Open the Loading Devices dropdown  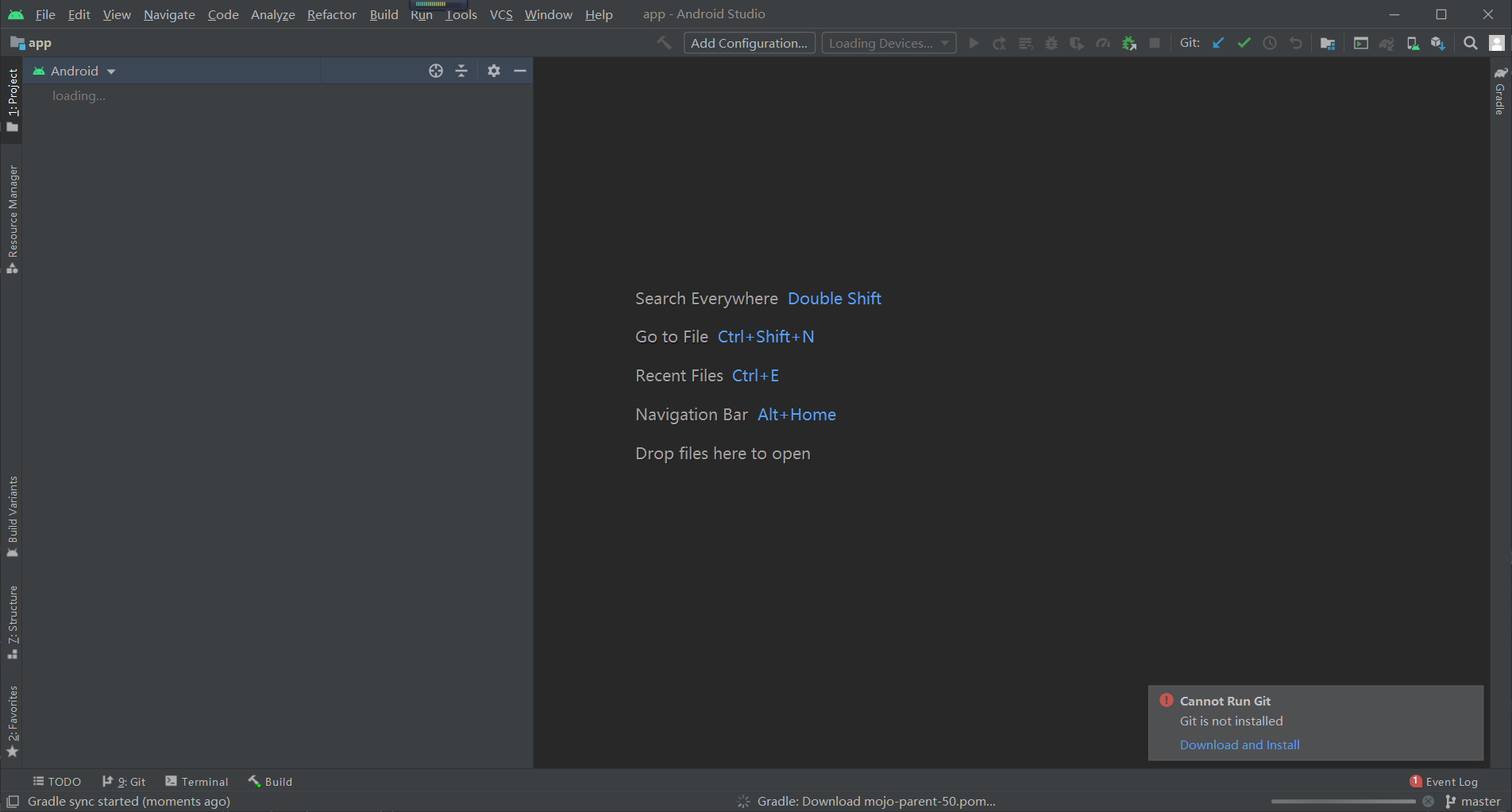point(888,44)
